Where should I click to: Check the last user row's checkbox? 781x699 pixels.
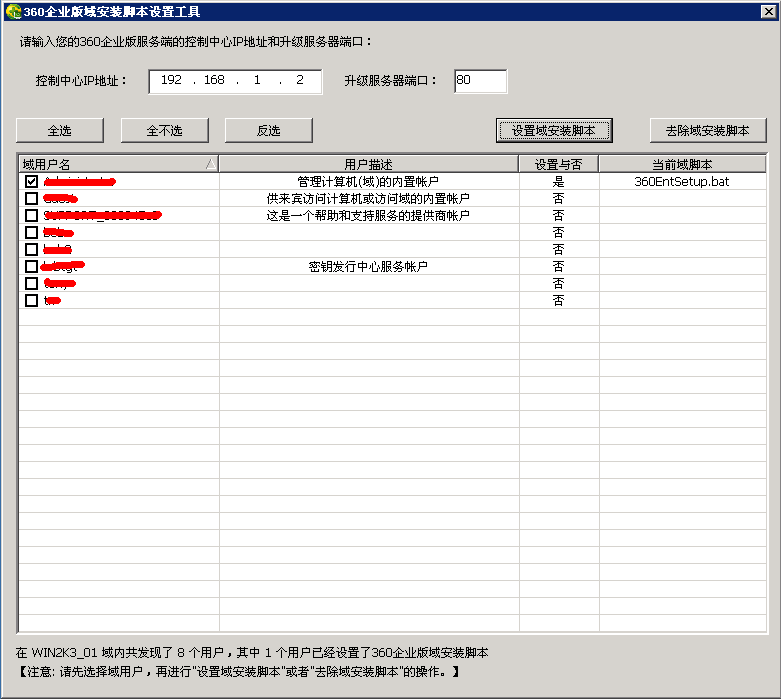coord(32,301)
